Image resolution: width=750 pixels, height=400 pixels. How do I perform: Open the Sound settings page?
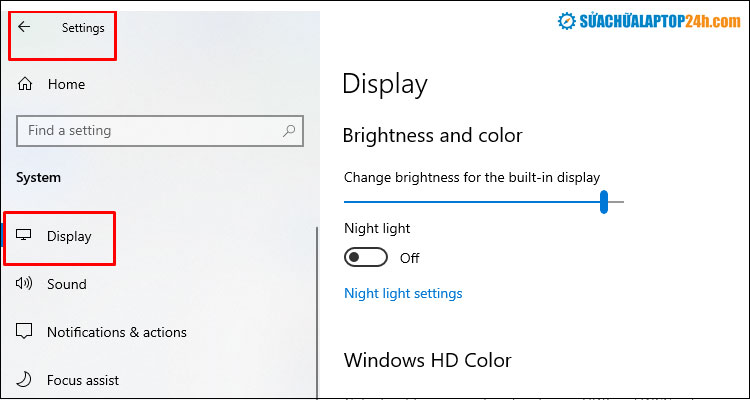tap(67, 284)
